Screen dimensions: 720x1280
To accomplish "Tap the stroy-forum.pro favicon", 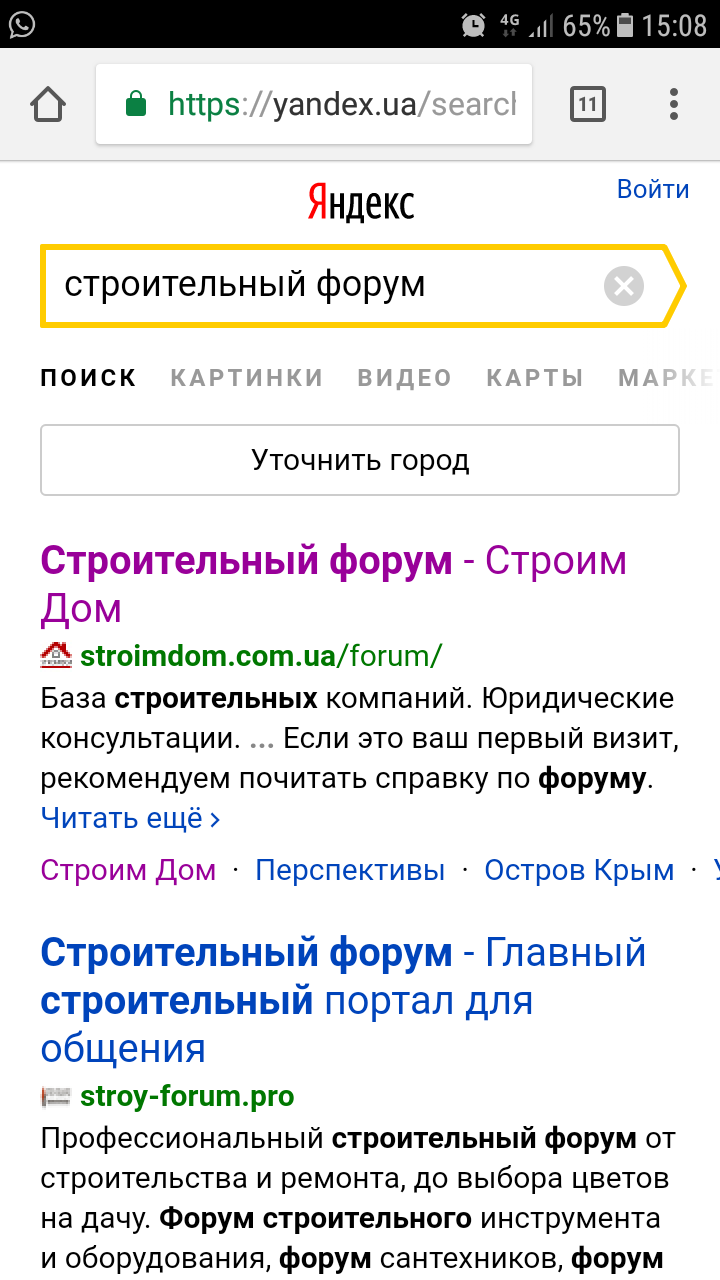I will (56, 1096).
